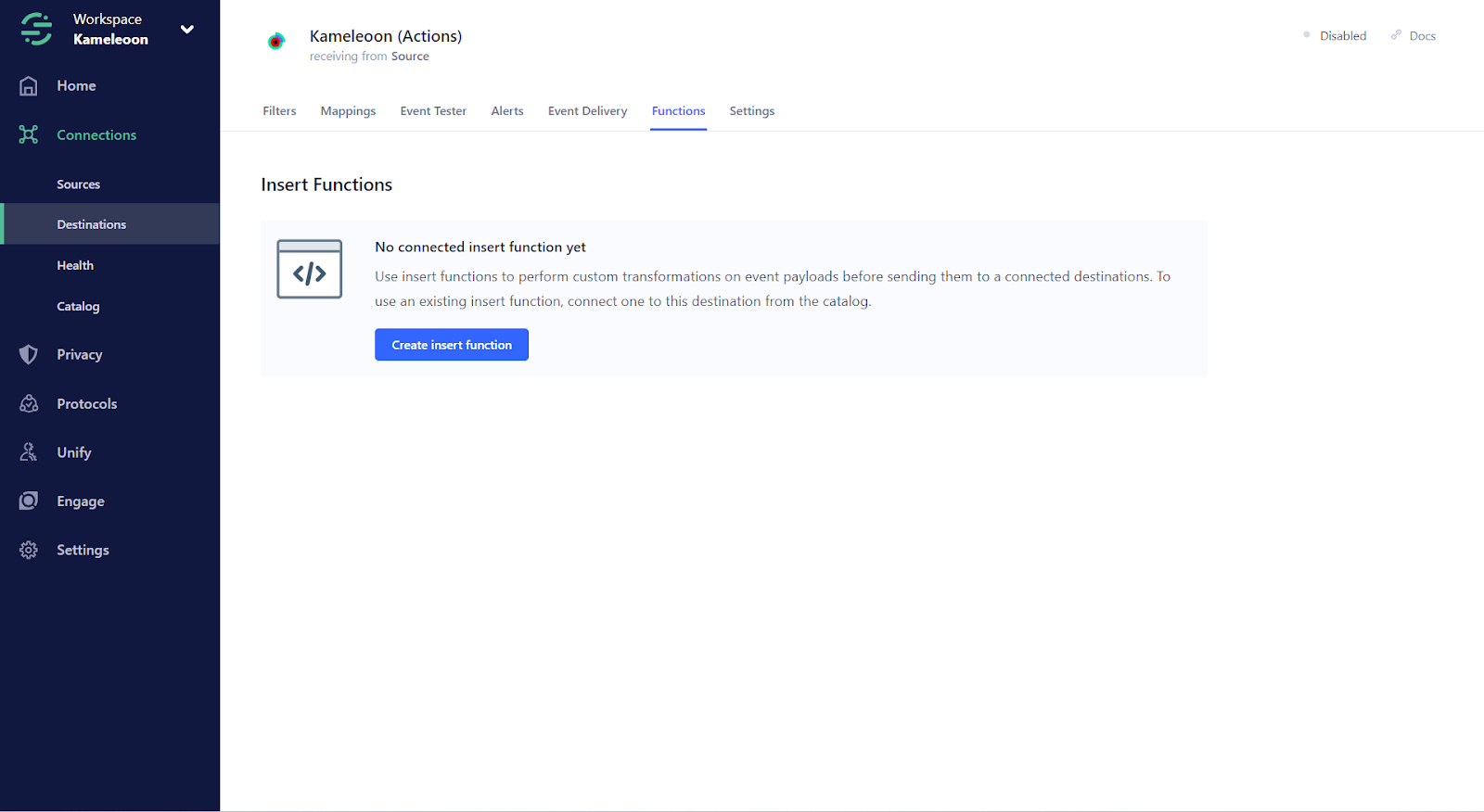Open the Catalog sidebar entry
This screenshot has height=812, width=1484.
tap(78, 306)
